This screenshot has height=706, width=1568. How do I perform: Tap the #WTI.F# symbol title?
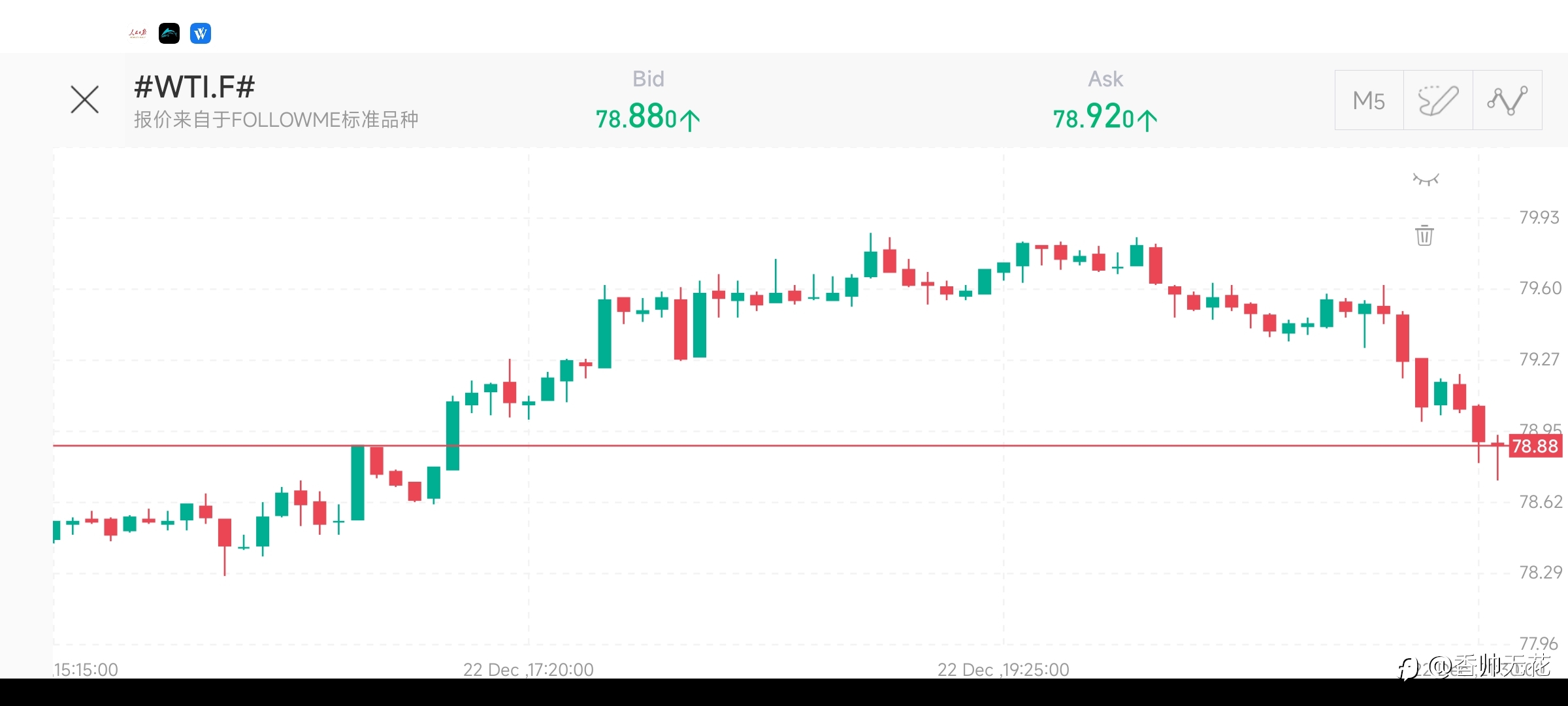[x=194, y=86]
